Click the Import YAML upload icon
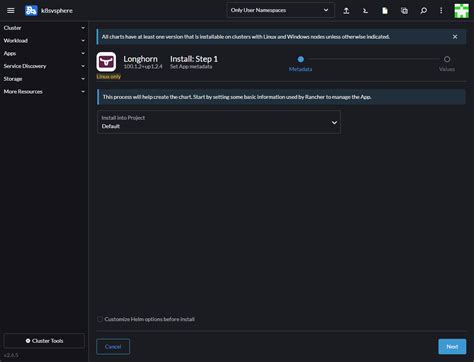Viewport: 474px width, 362px height. point(346,11)
